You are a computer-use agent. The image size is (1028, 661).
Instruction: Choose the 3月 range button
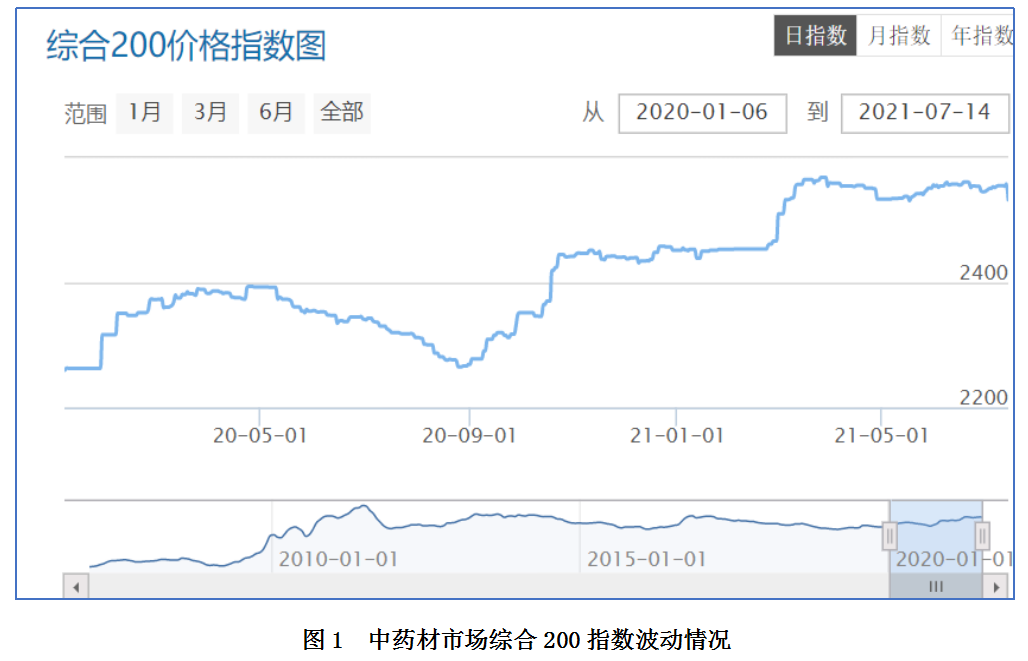210,113
